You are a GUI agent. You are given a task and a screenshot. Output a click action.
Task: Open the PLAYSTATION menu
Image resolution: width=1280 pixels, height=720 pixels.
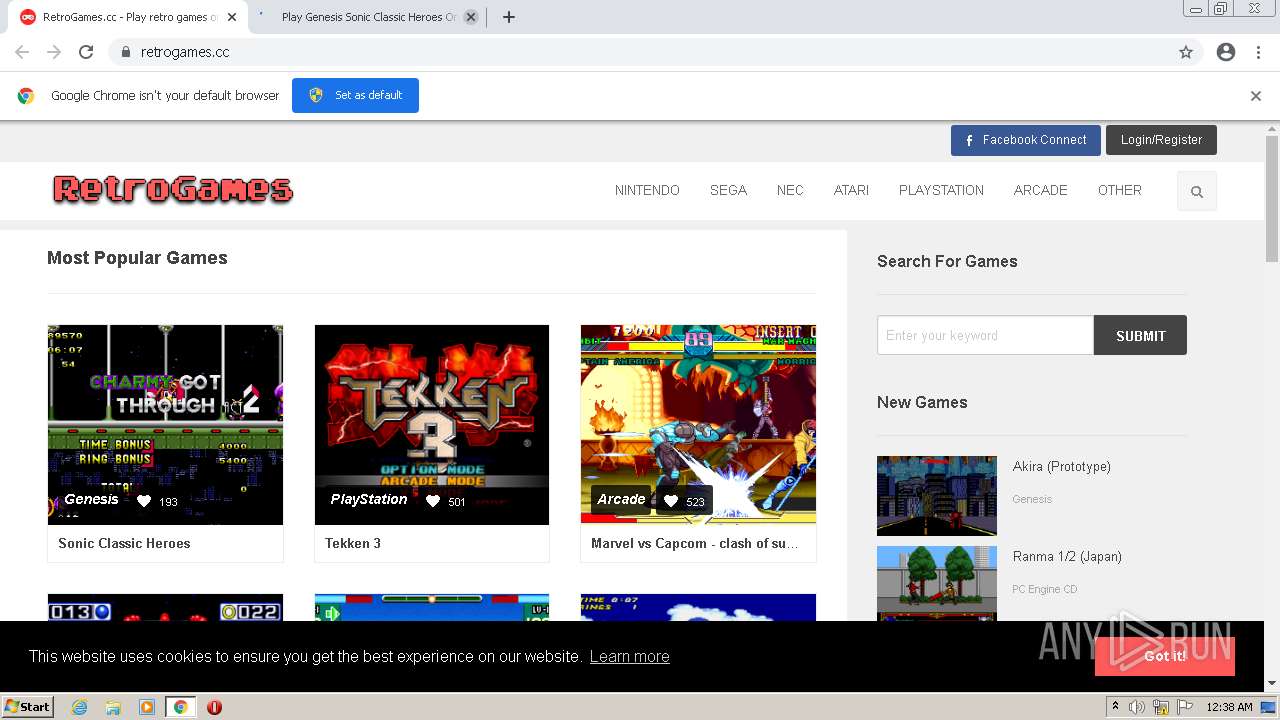[941, 190]
